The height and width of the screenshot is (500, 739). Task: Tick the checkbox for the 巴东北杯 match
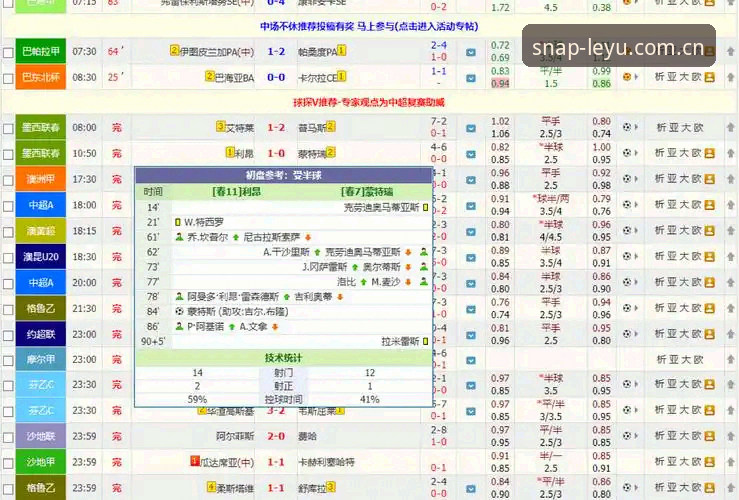point(8,78)
